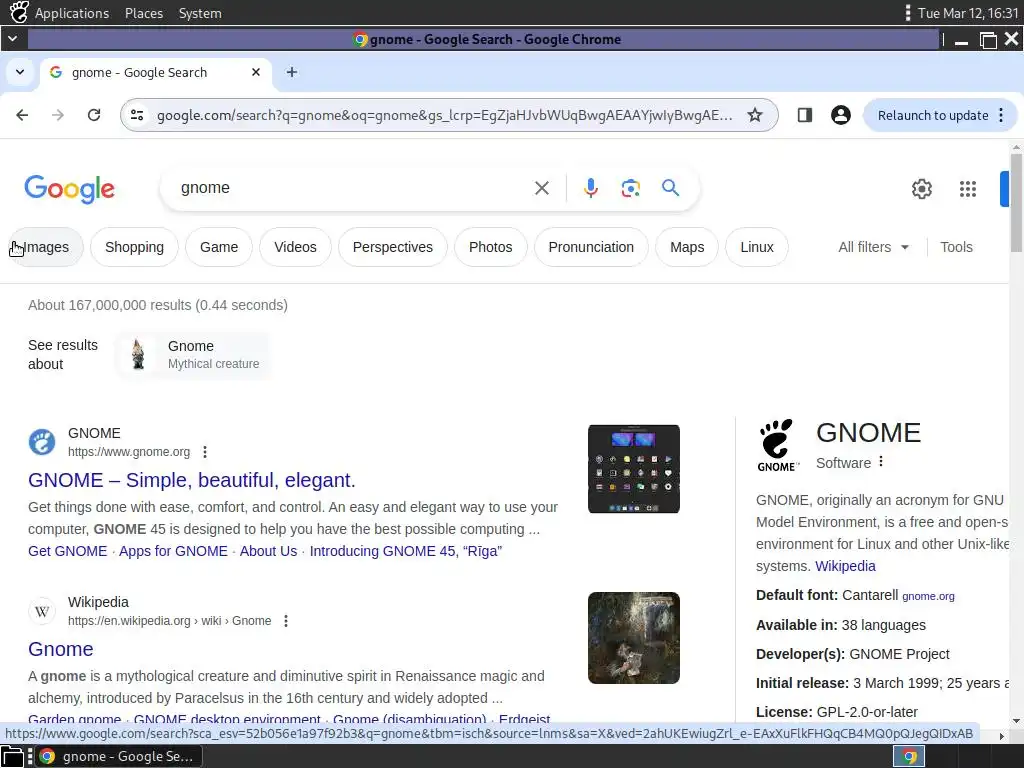This screenshot has width=1024, height=768.
Task: Click the vertical page scrollbar
Action: tap(1016, 202)
